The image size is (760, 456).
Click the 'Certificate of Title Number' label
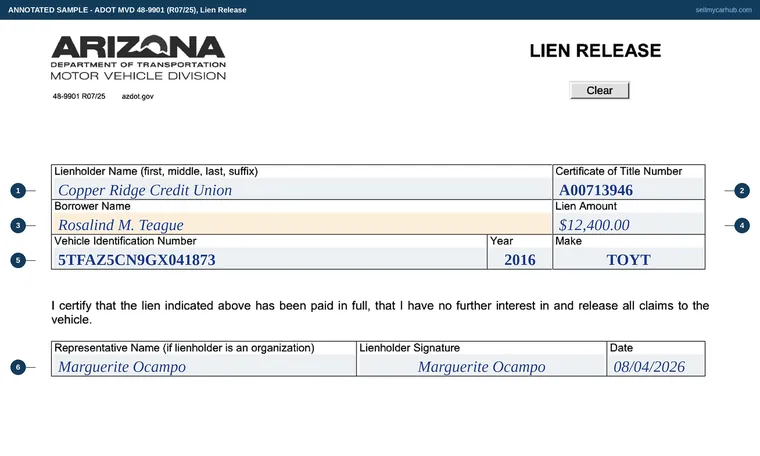(x=618, y=171)
